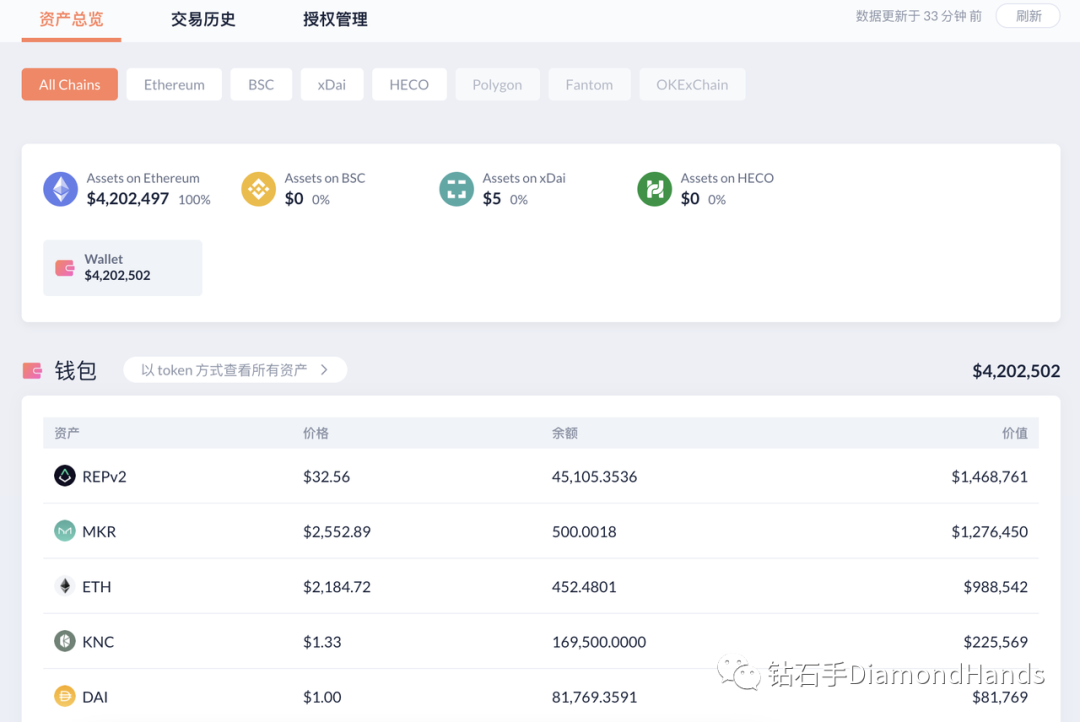Switch to the 授权管理 tab
The image size is (1080, 722).
[335, 19]
